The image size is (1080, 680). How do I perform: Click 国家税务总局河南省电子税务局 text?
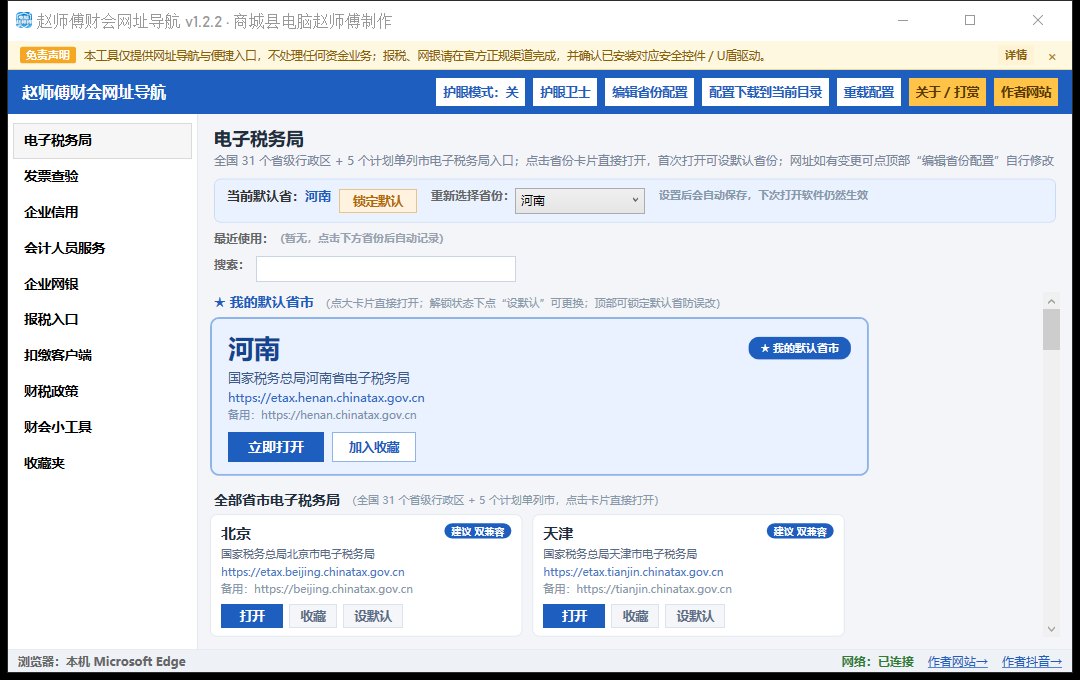point(319,378)
